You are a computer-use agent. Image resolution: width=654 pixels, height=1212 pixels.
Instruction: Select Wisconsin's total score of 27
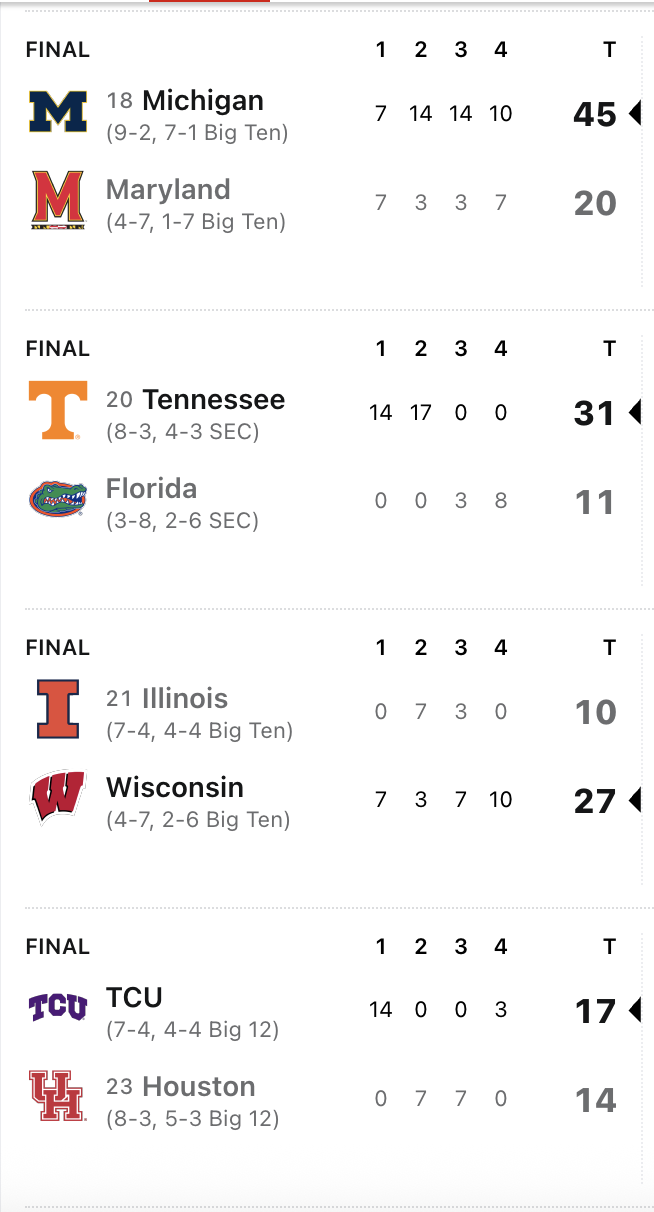[595, 801]
